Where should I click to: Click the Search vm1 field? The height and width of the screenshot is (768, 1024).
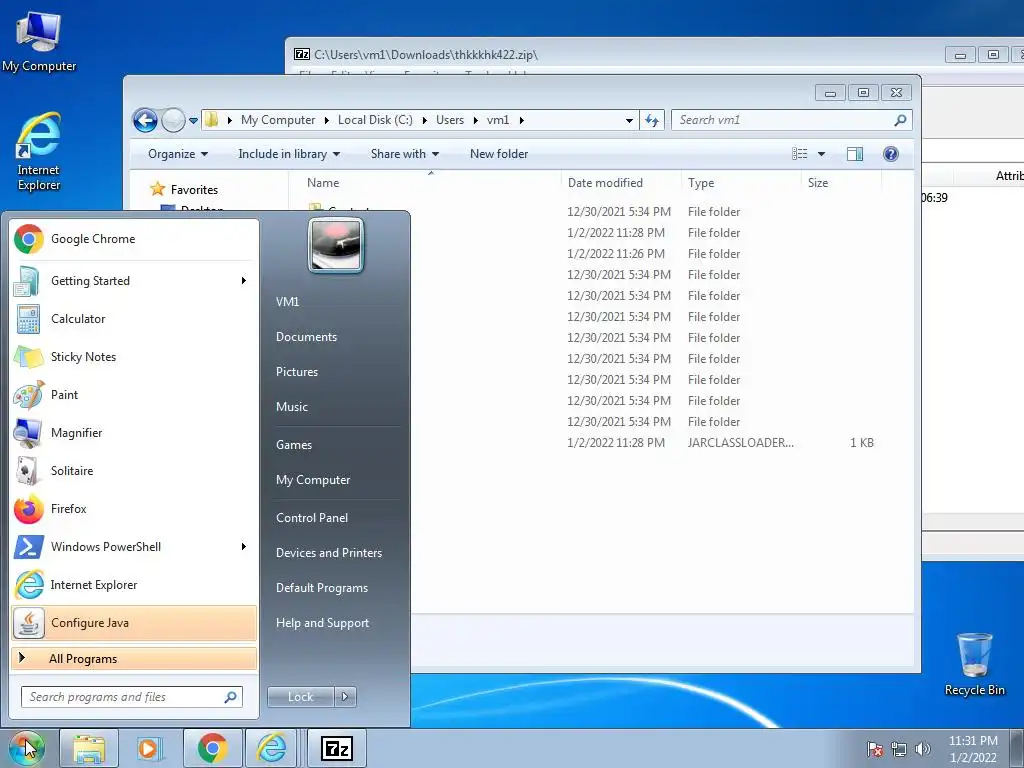click(x=791, y=120)
